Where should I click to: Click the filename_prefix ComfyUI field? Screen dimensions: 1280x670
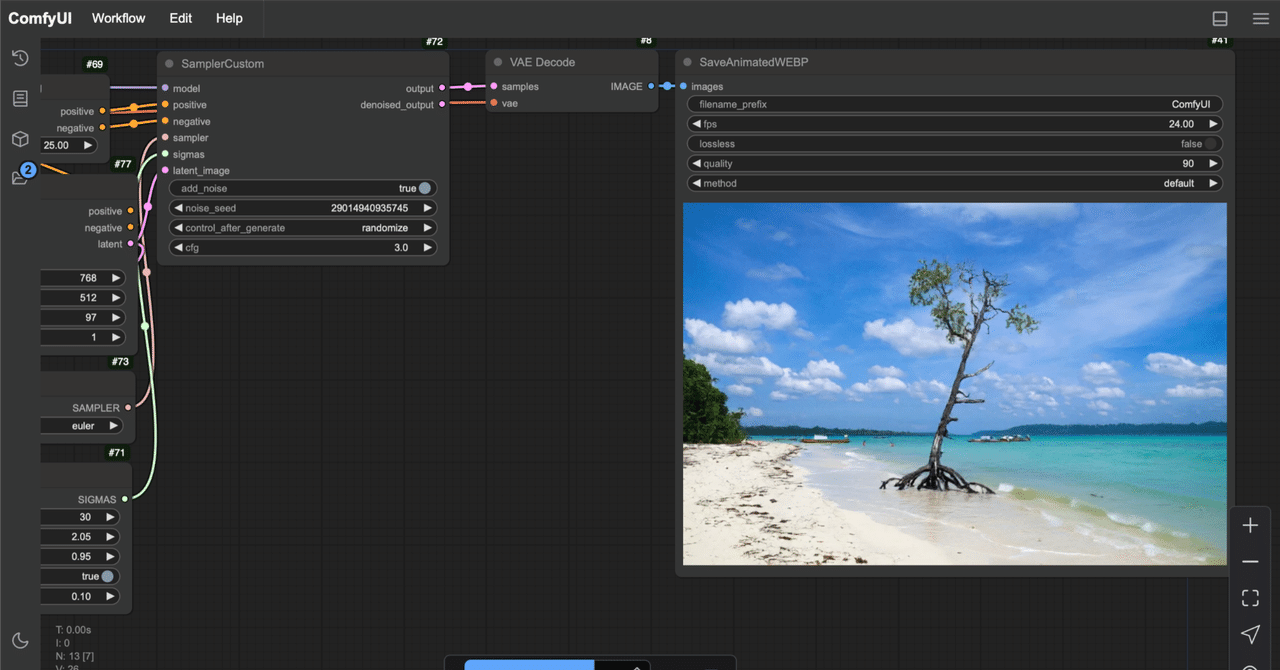click(x=954, y=104)
